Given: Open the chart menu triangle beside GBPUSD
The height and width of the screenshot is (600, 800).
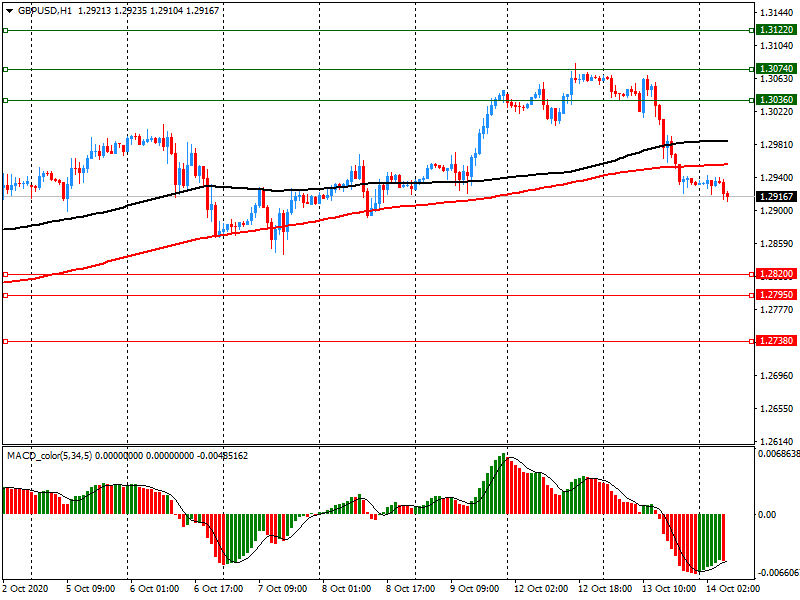Looking at the screenshot, I should coord(9,11).
